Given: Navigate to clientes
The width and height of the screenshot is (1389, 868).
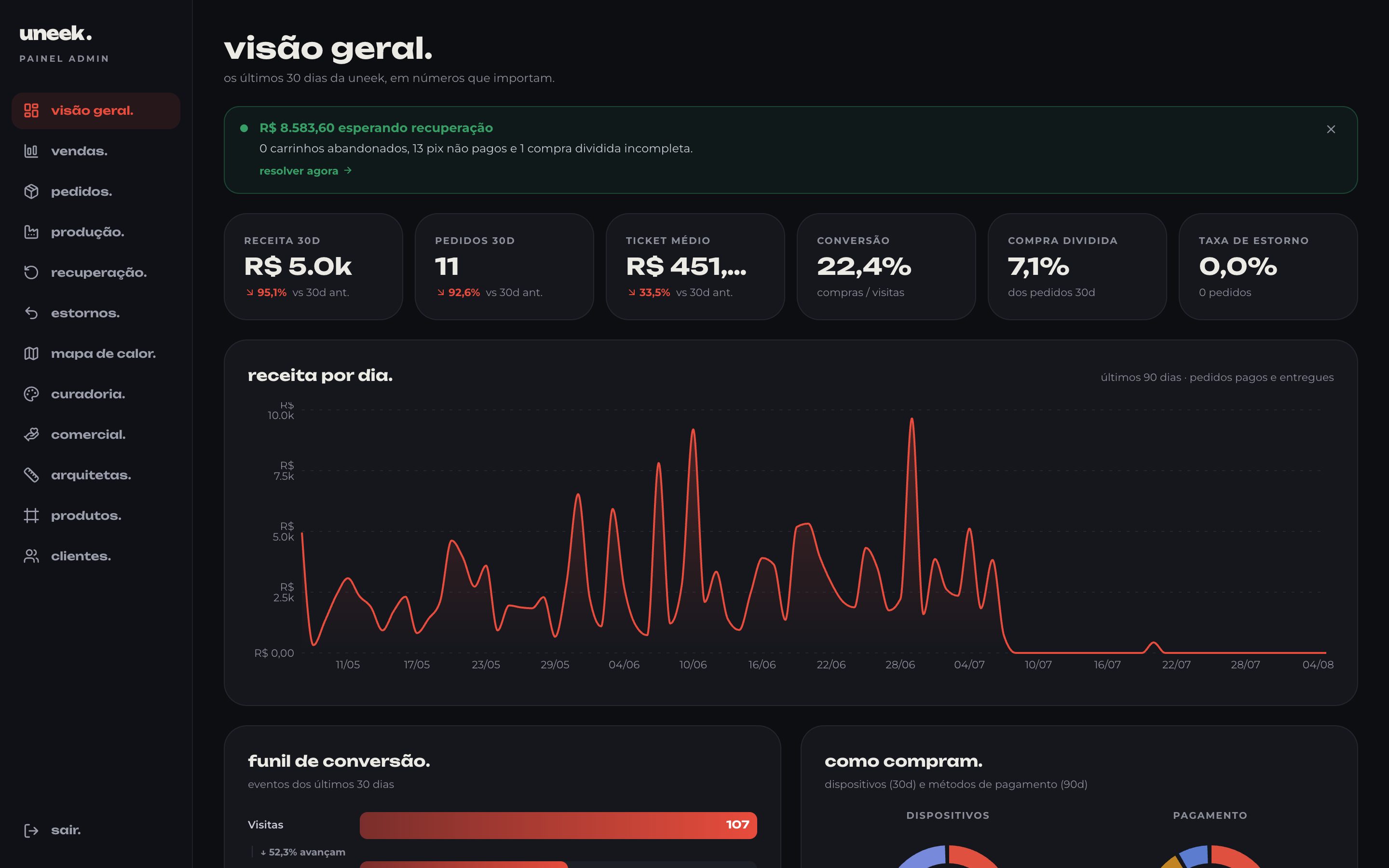Looking at the screenshot, I should (x=96, y=556).
